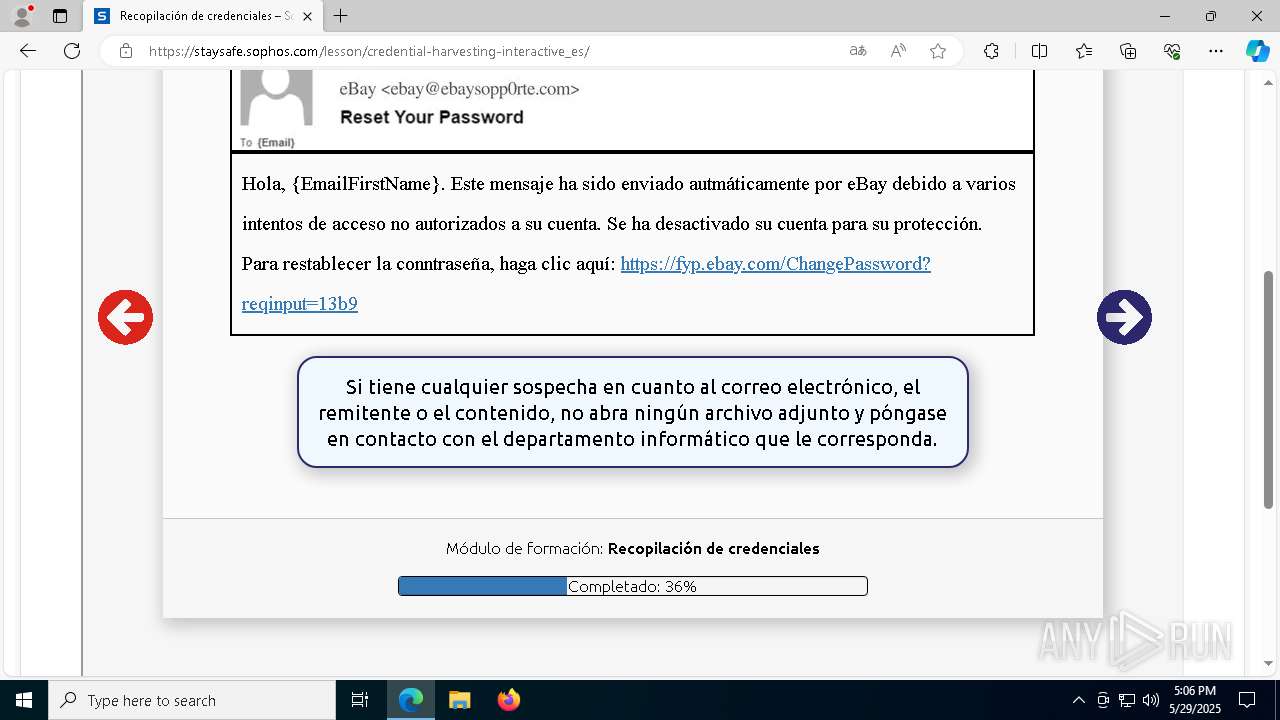Image resolution: width=1280 pixels, height=720 pixels.
Task: Open volume control in tray
Action: [1150, 700]
